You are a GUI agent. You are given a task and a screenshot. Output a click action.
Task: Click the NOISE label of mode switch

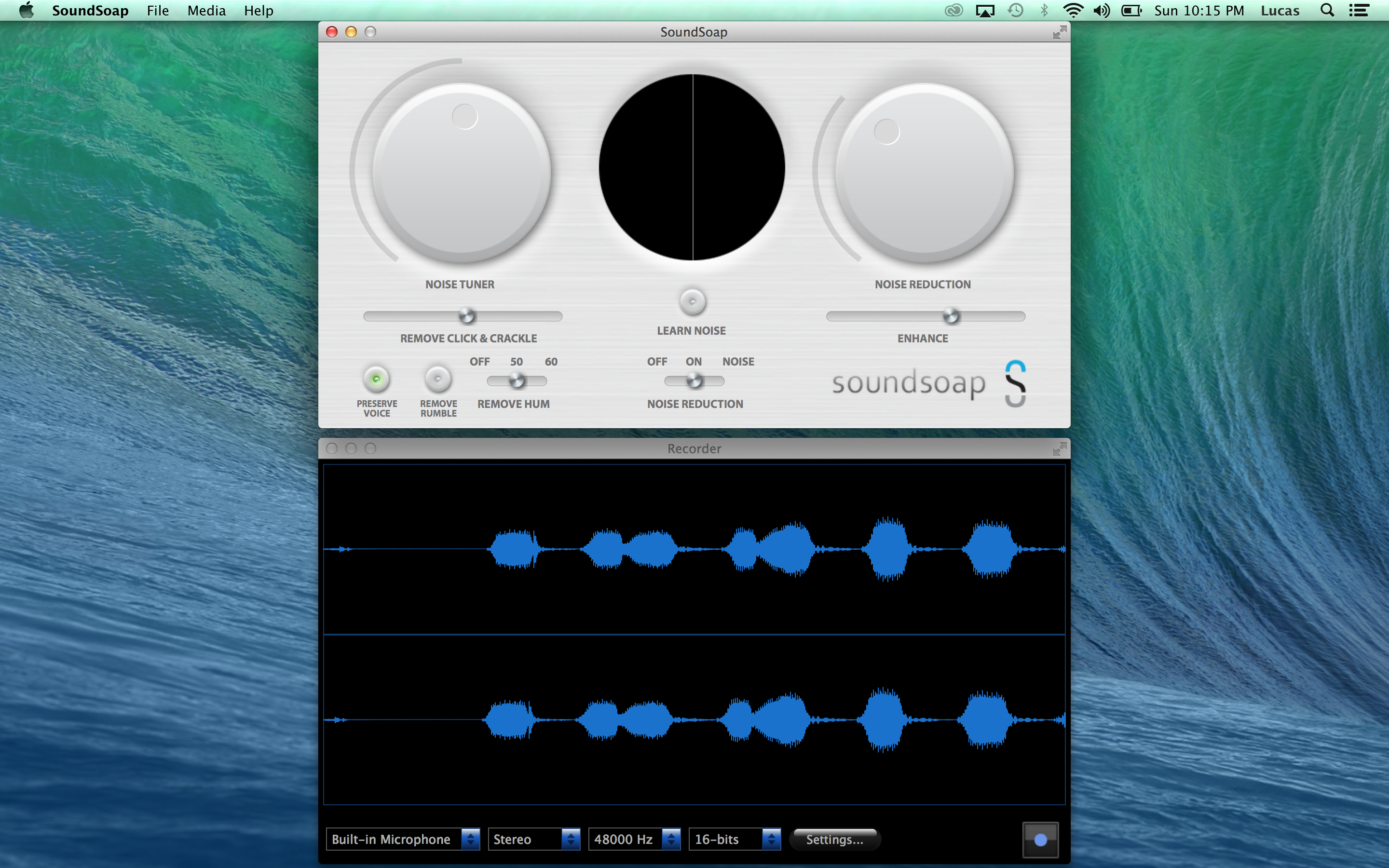click(738, 362)
